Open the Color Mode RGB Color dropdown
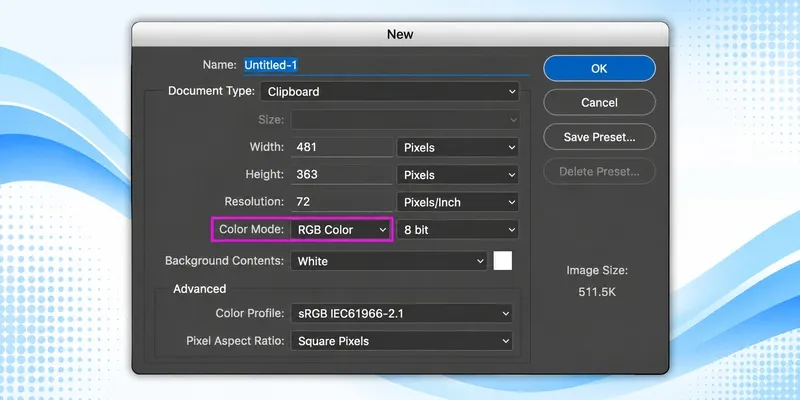Image resolution: width=800 pixels, height=400 pixels. point(341,230)
